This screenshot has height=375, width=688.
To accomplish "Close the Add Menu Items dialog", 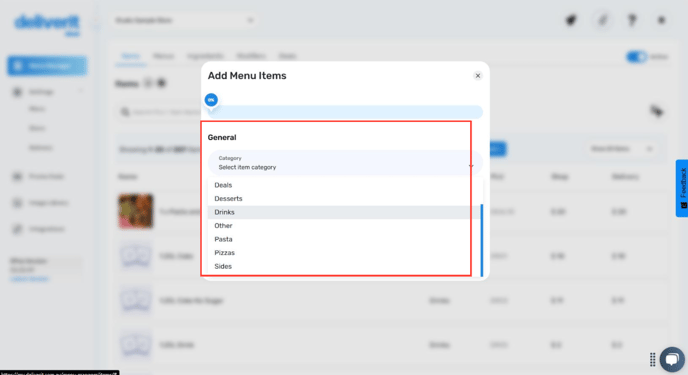I will (478, 76).
